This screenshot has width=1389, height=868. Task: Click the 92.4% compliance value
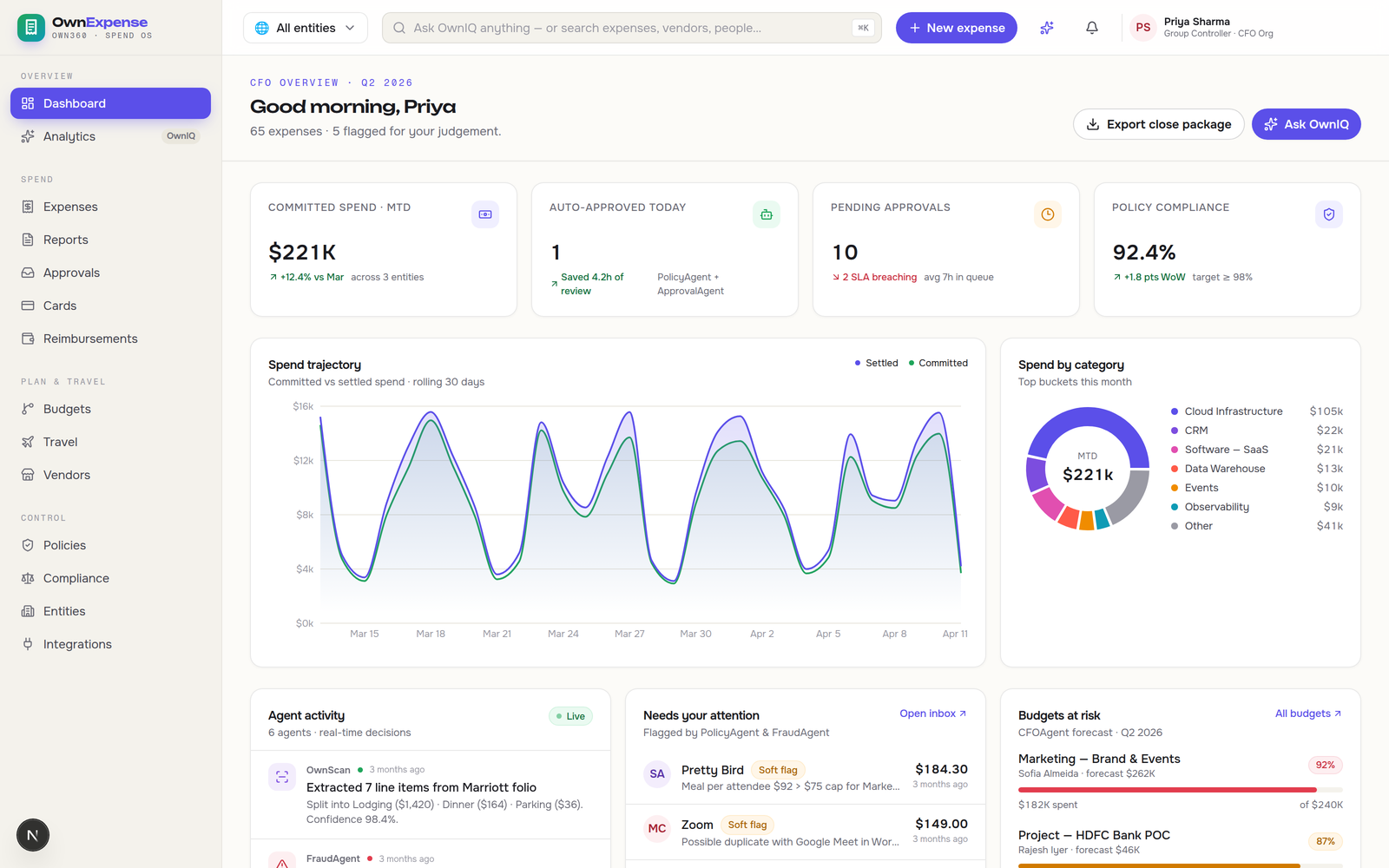point(1144,253)
